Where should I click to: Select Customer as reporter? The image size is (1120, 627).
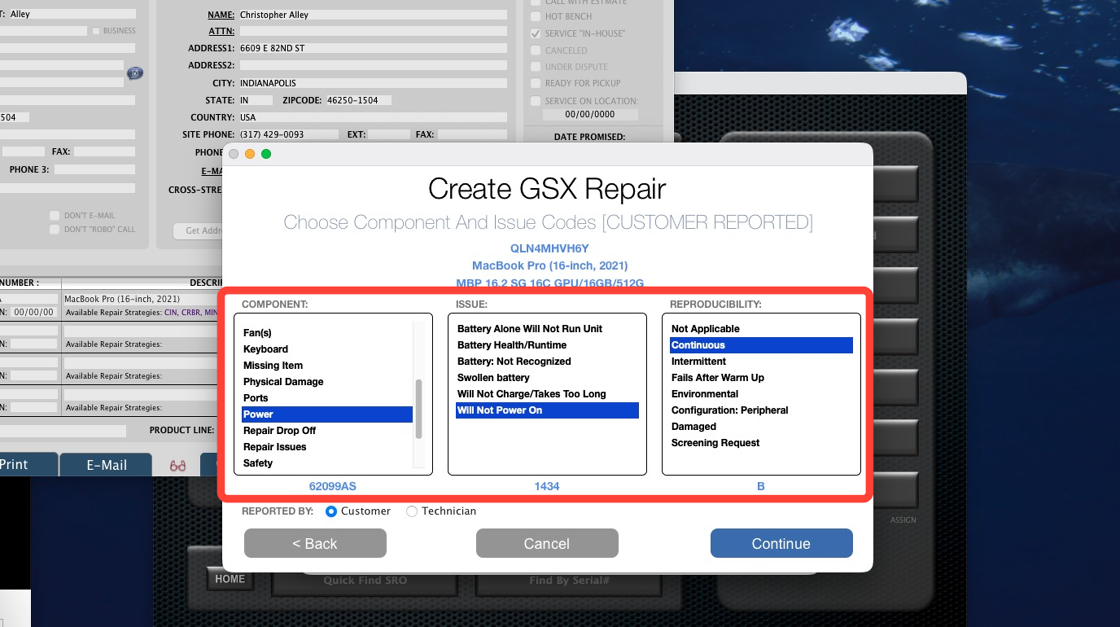[331, 511]
